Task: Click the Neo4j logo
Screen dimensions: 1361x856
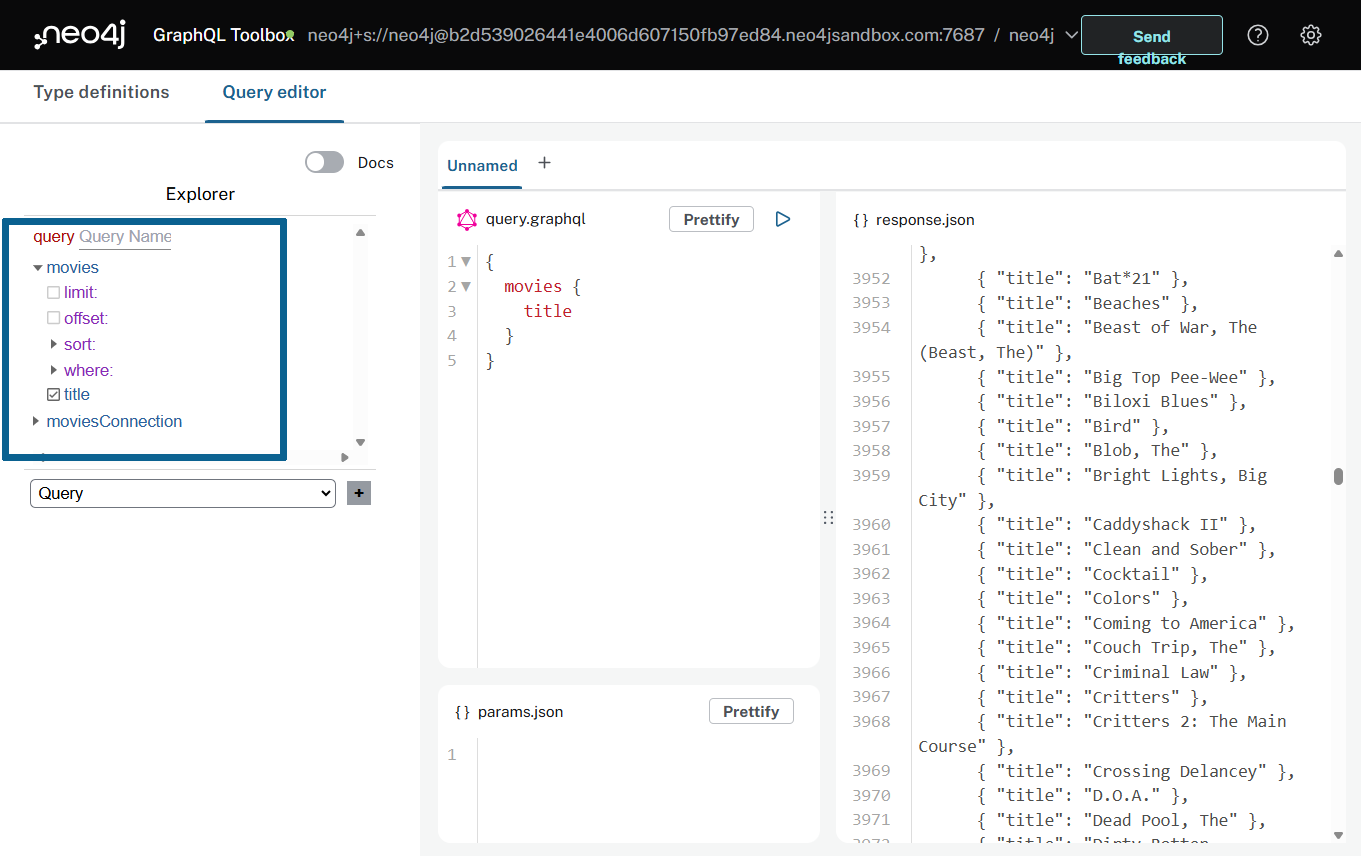Action: pos(79,36)
